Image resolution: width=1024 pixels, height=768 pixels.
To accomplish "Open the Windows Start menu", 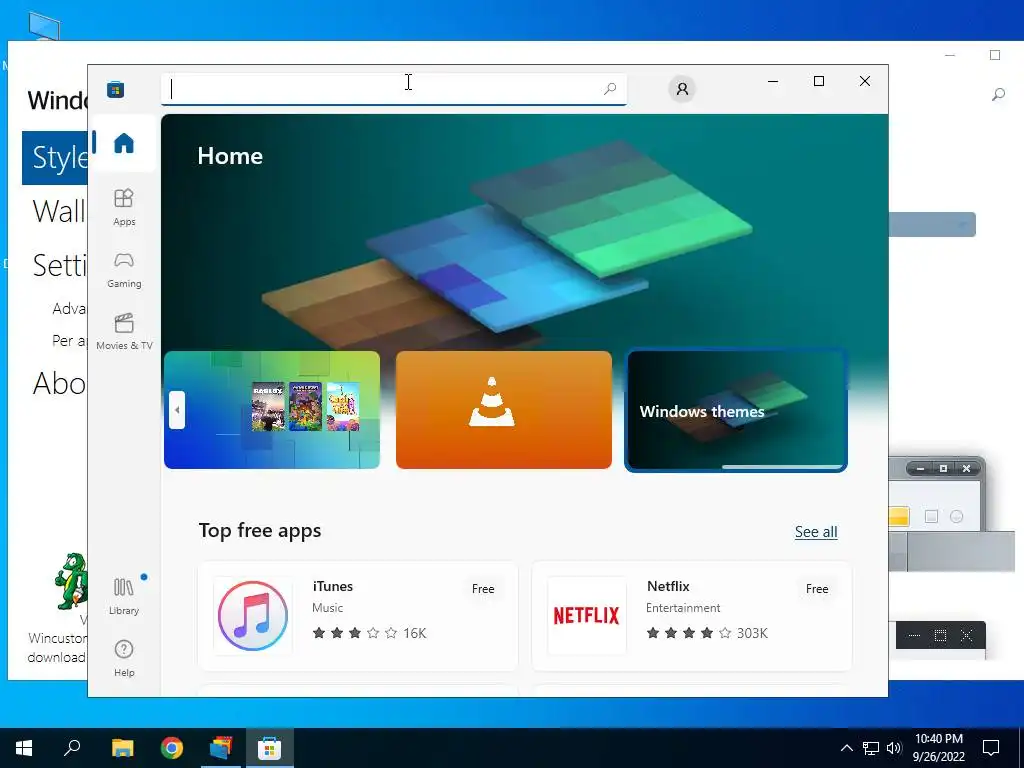I will 24,748.
